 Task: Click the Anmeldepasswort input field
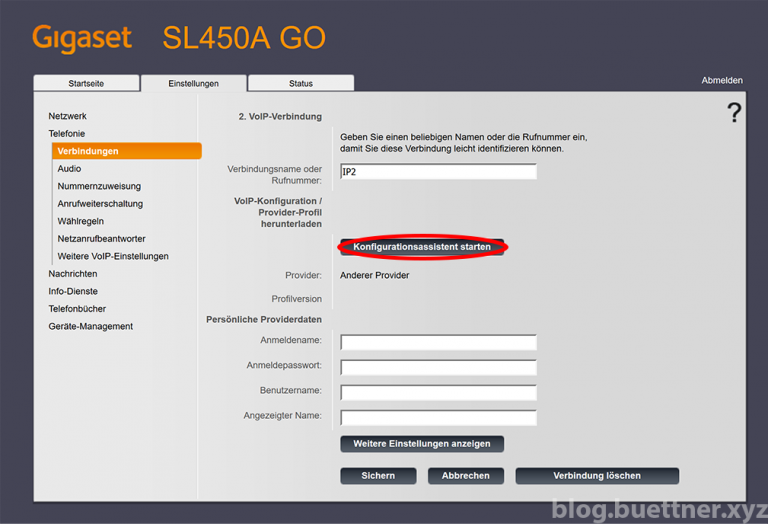438,367
